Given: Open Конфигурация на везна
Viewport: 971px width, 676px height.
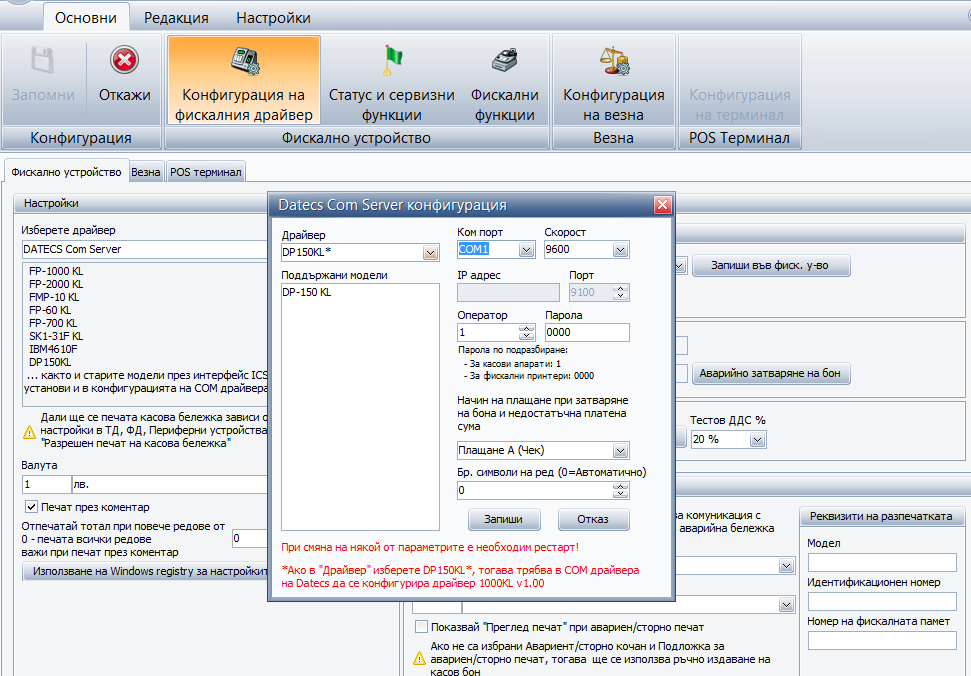Looking at the screenshot, I should tap(614, 80).
